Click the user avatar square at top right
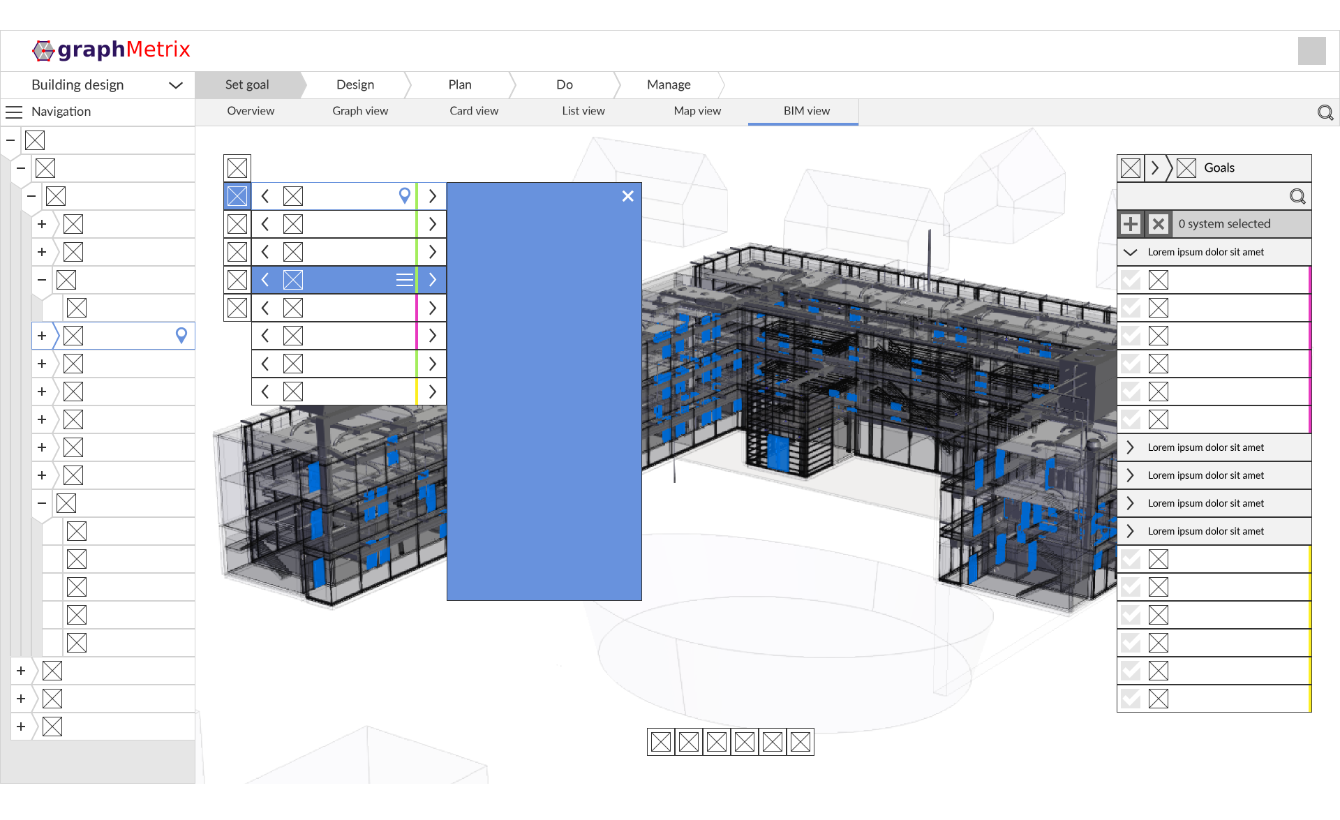 click(1311, 51)
